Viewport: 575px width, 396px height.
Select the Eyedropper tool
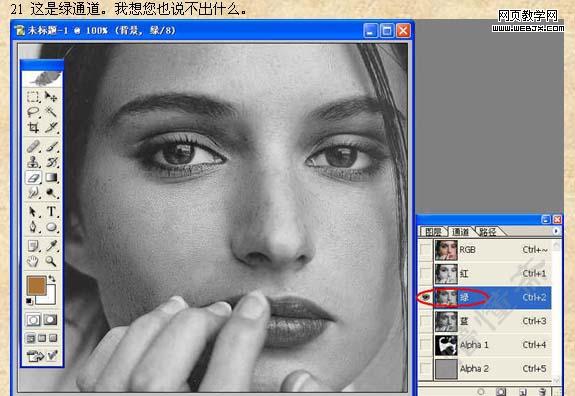51,246
